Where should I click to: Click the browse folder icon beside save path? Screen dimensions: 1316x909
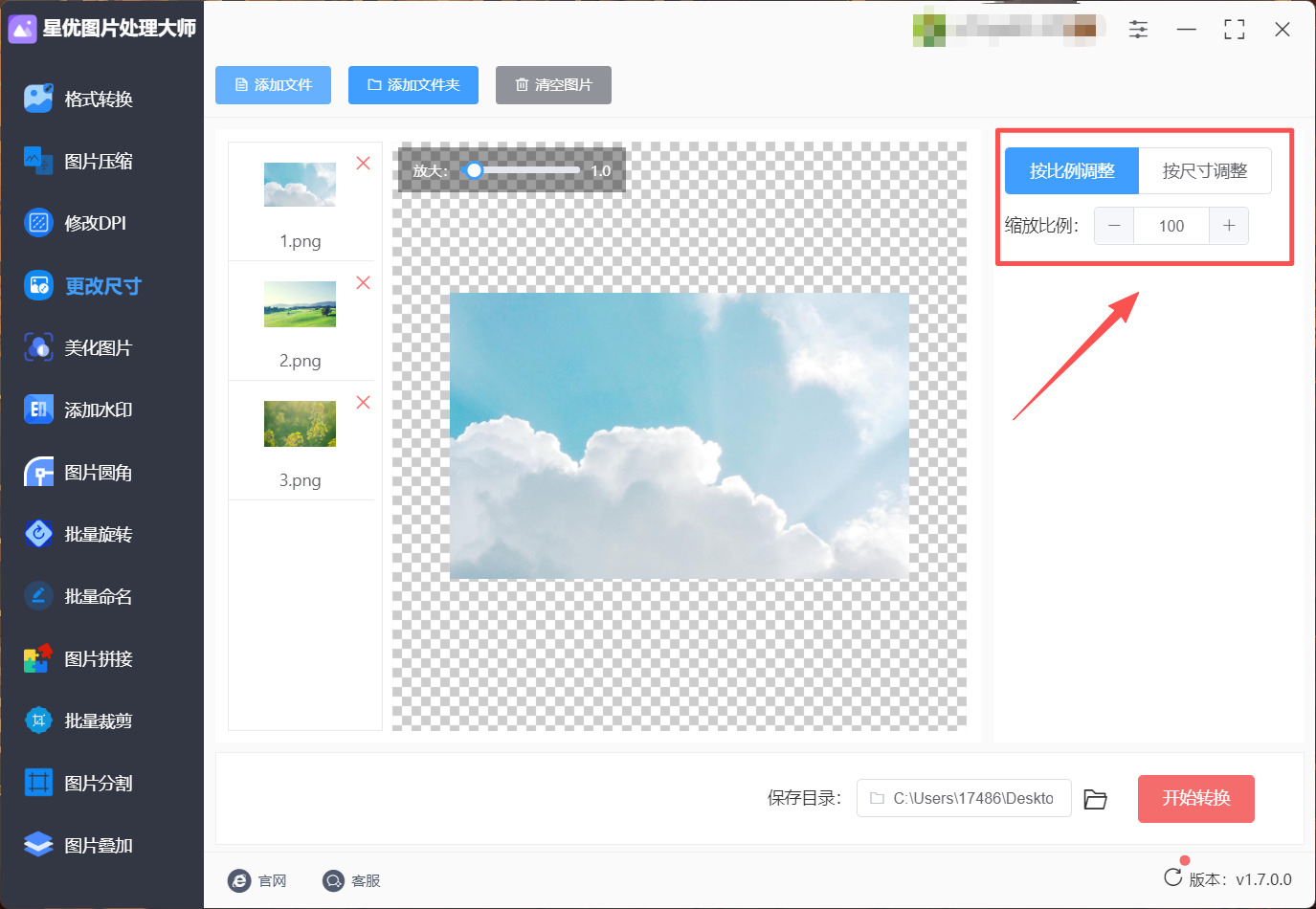(x=1095, y=799)
